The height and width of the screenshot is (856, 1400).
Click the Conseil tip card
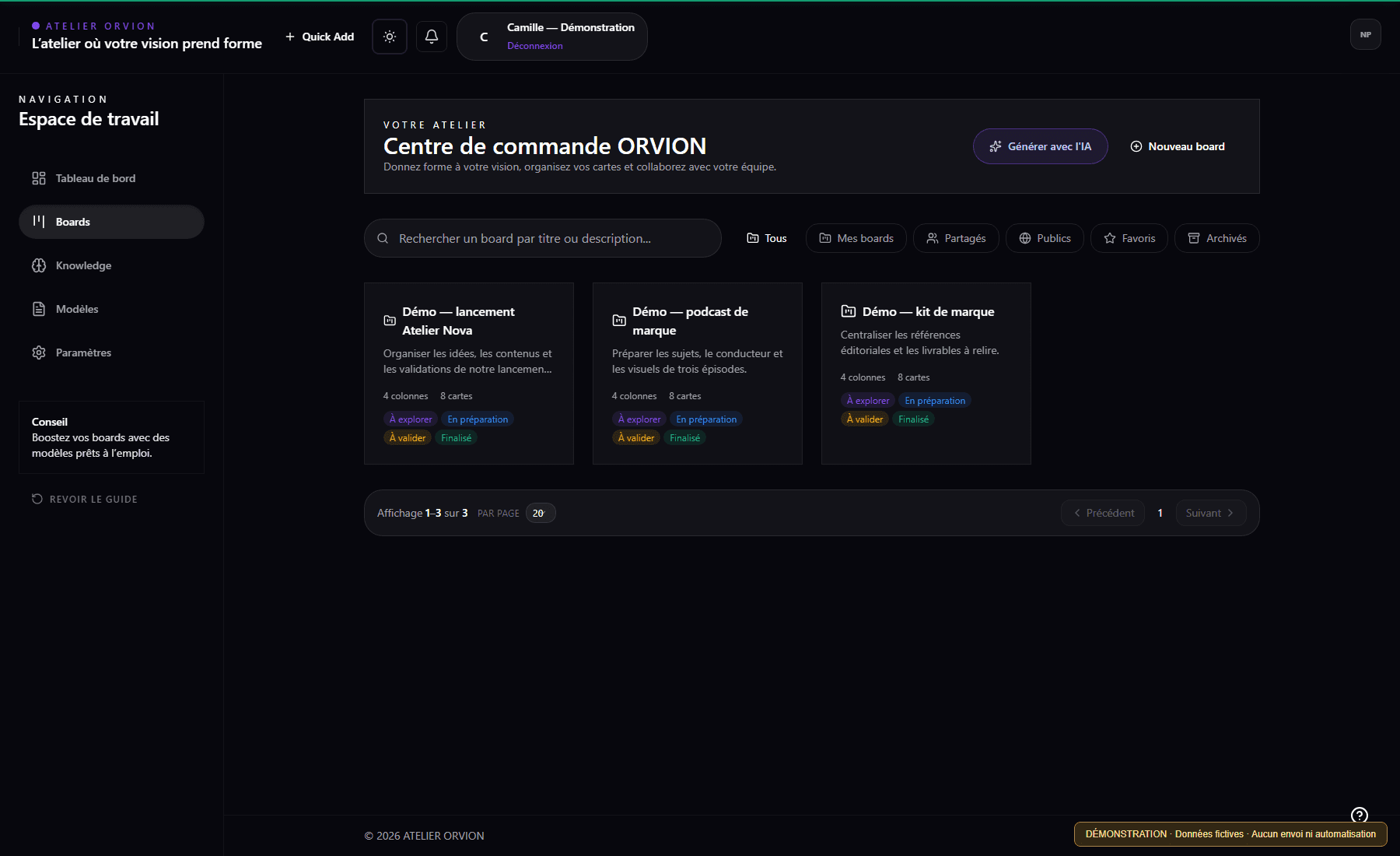(x=111, y=437)
